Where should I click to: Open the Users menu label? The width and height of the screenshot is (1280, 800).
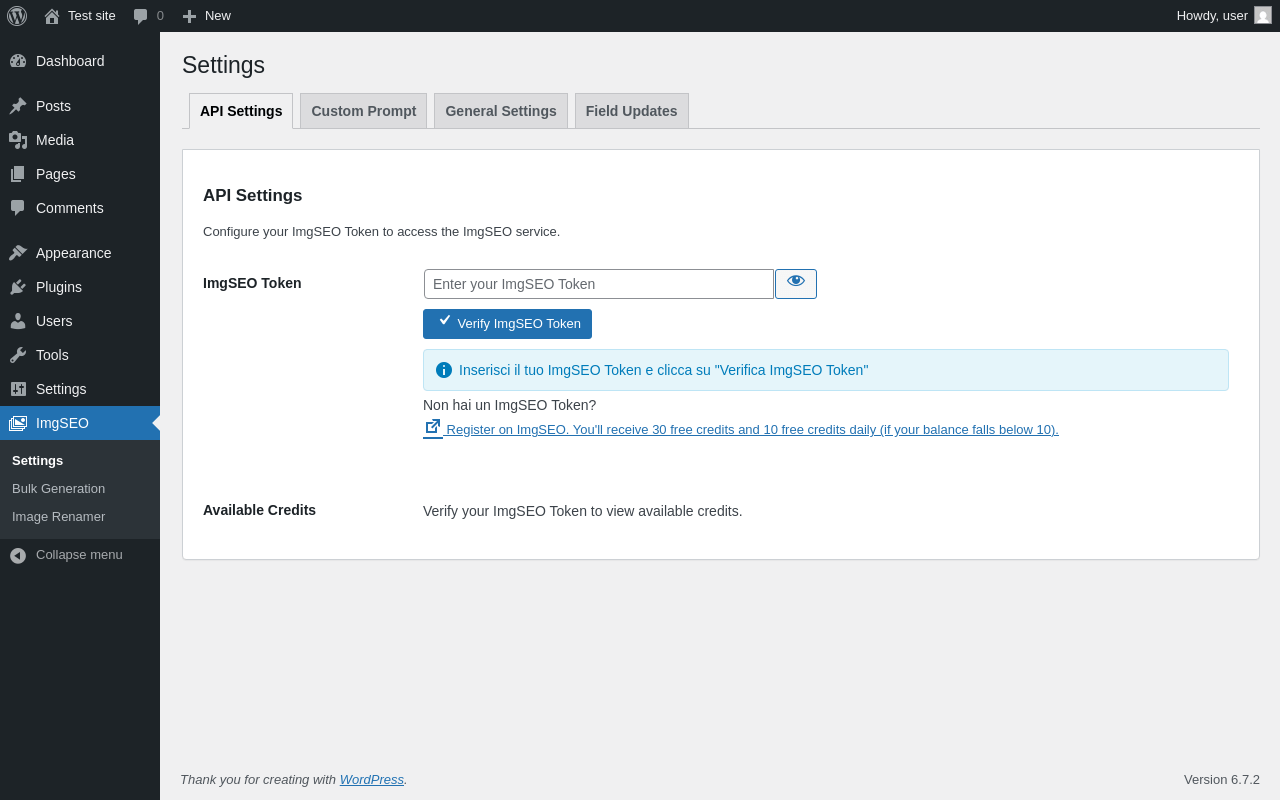click(54, 321)
